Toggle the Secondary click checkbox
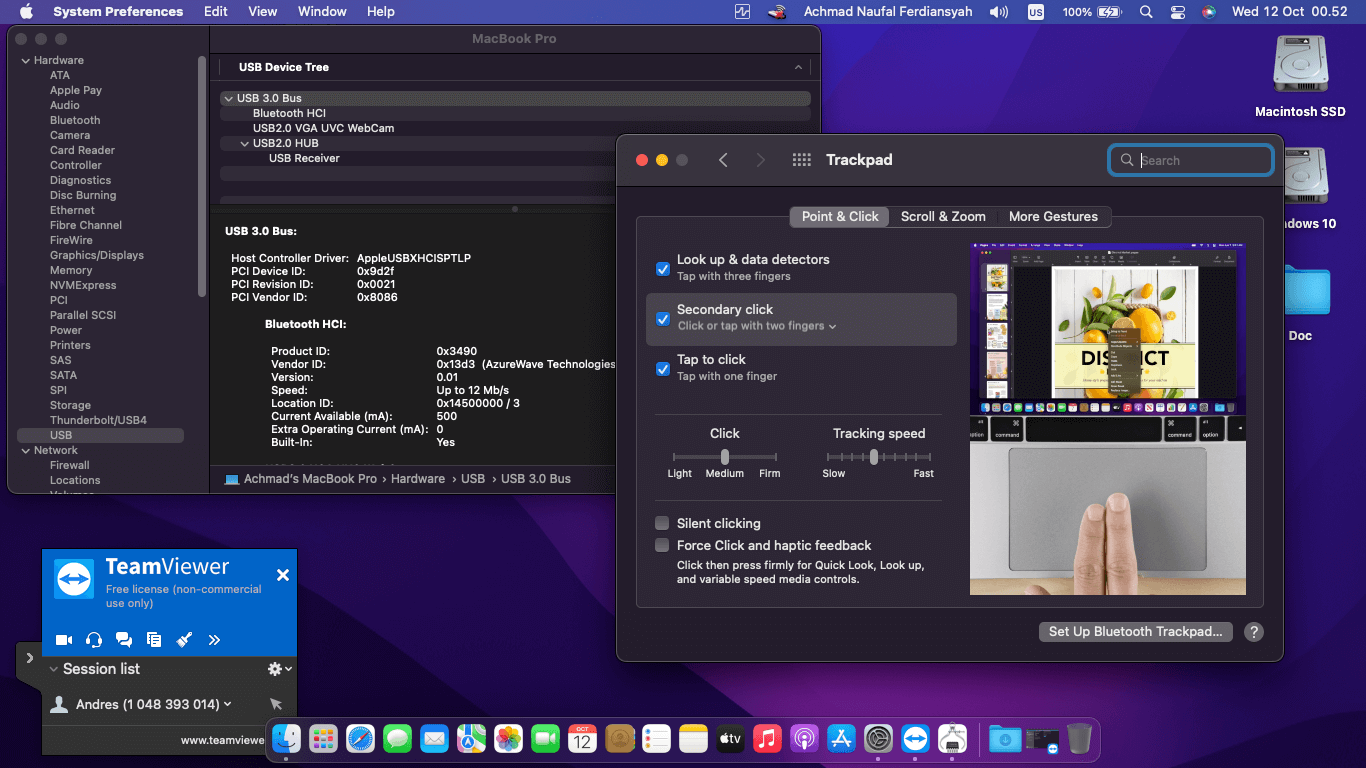The width and height of the screenshot is (1366, 768). pyautogui.click(x=662, y=319)
